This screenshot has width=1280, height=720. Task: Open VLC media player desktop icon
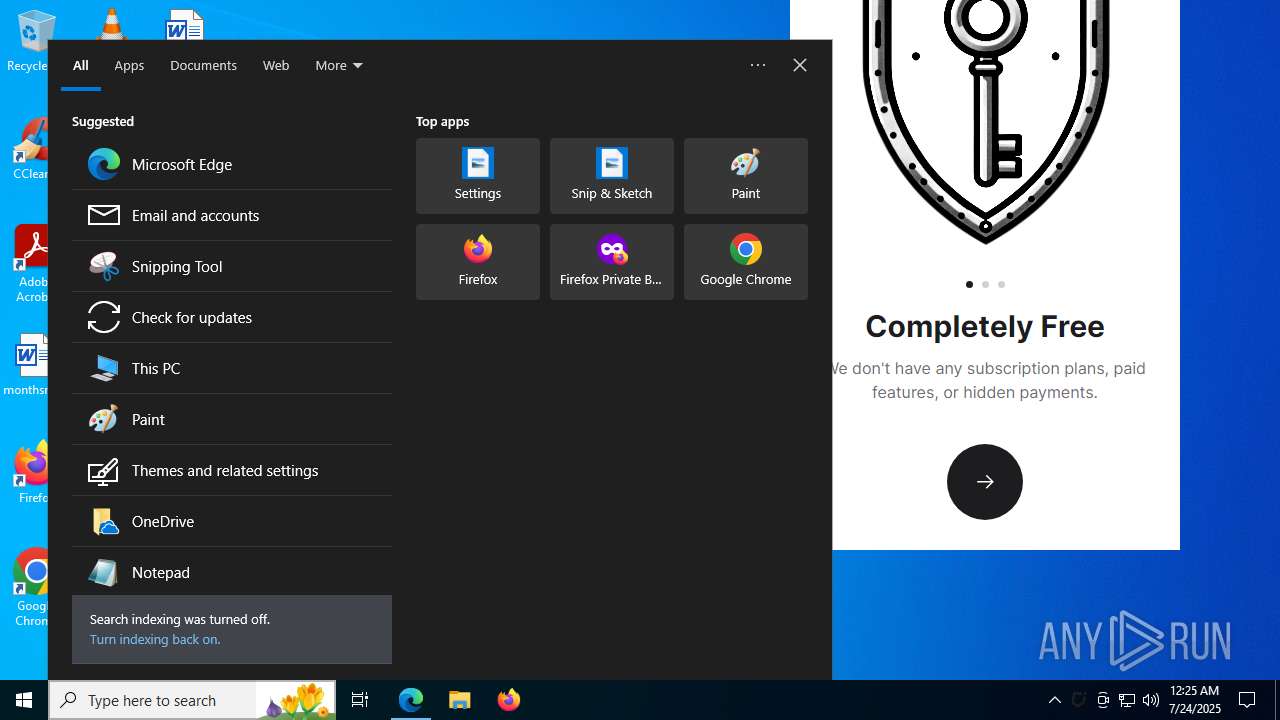pos(111,24)
